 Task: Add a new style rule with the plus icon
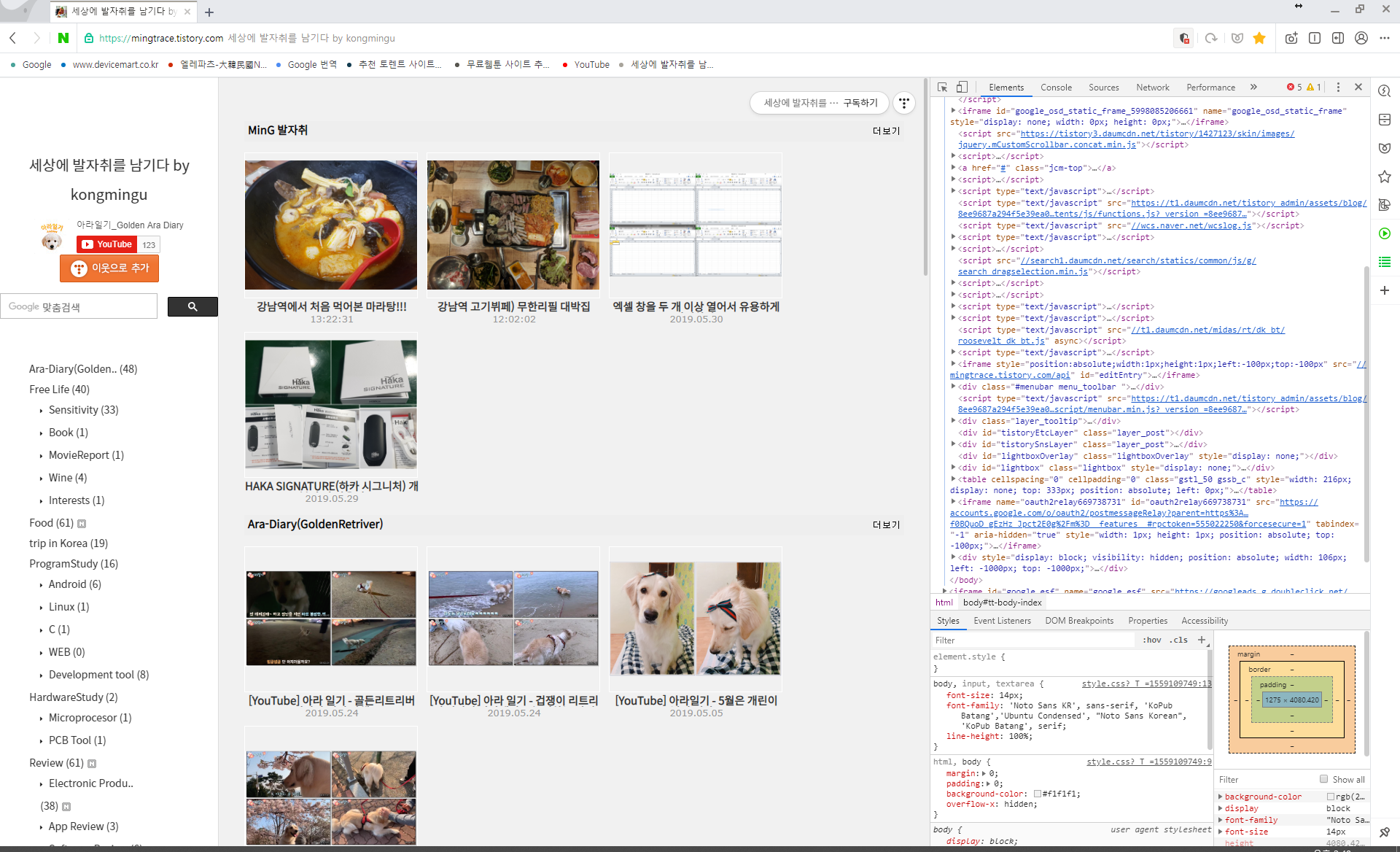(1202, 640)
